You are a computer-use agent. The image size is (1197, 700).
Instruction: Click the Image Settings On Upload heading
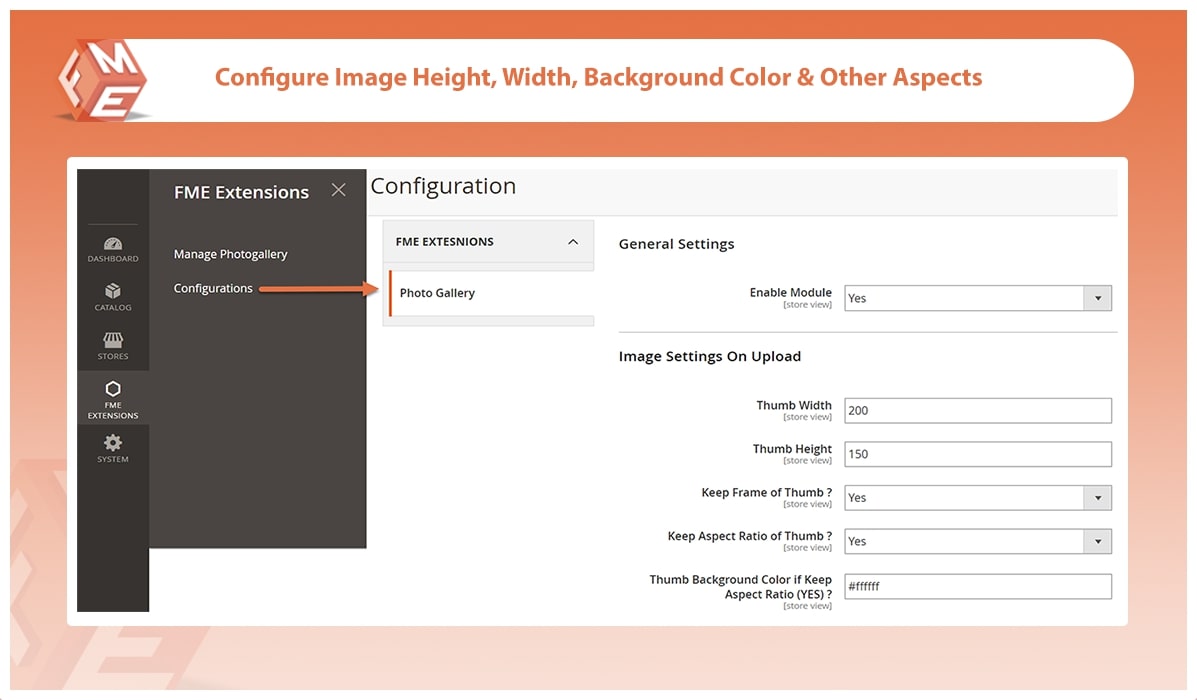pos(709,356)
